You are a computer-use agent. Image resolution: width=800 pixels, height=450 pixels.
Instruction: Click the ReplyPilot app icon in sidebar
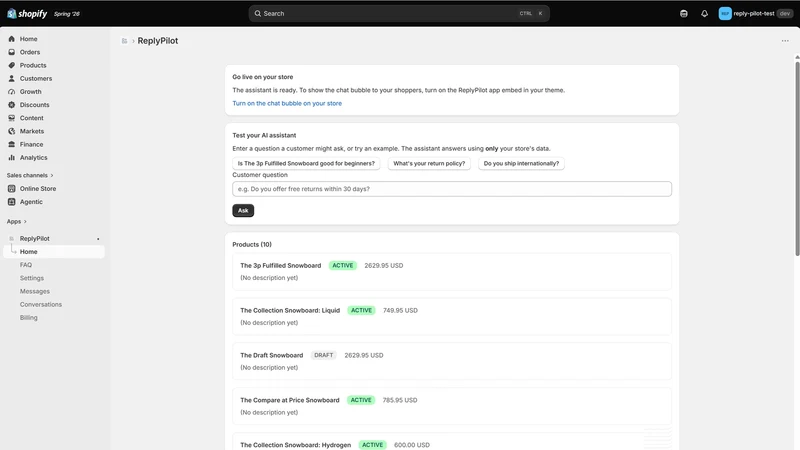(12, 239)
